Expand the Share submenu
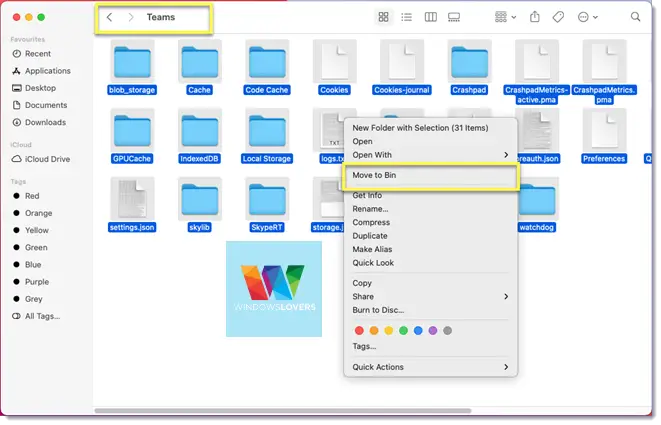This screenshot has width=661, height=425. tap(430, 296)
